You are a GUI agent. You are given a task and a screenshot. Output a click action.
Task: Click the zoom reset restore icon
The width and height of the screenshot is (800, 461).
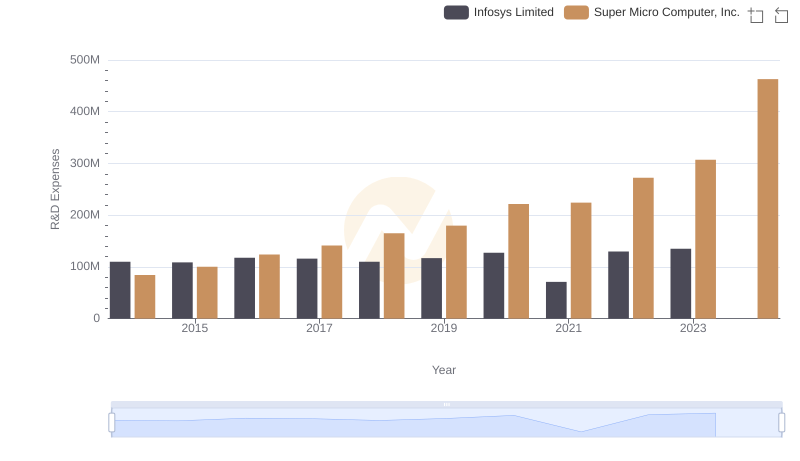click(781, 15)
